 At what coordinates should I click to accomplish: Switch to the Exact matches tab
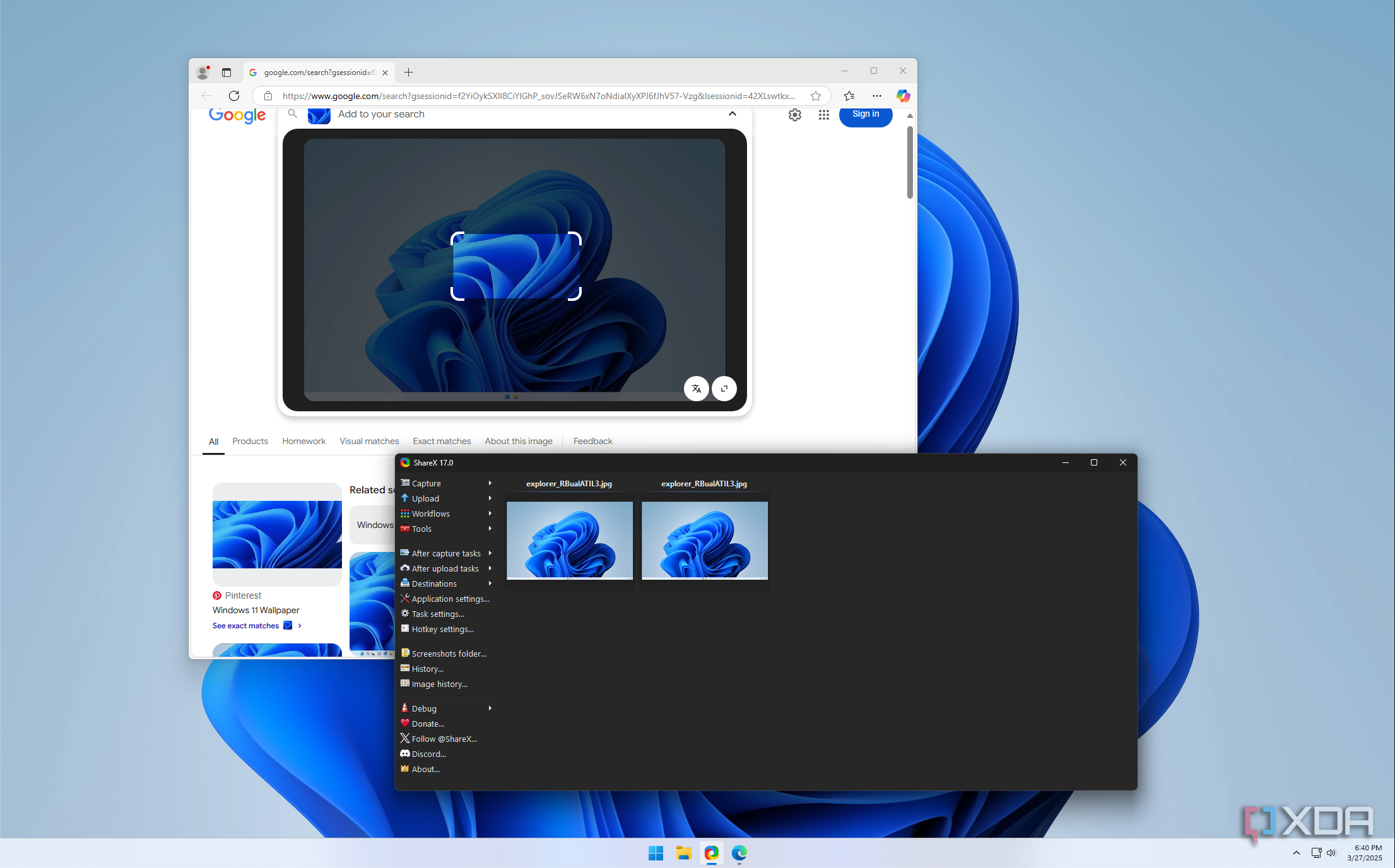click(x=442, y=441)
